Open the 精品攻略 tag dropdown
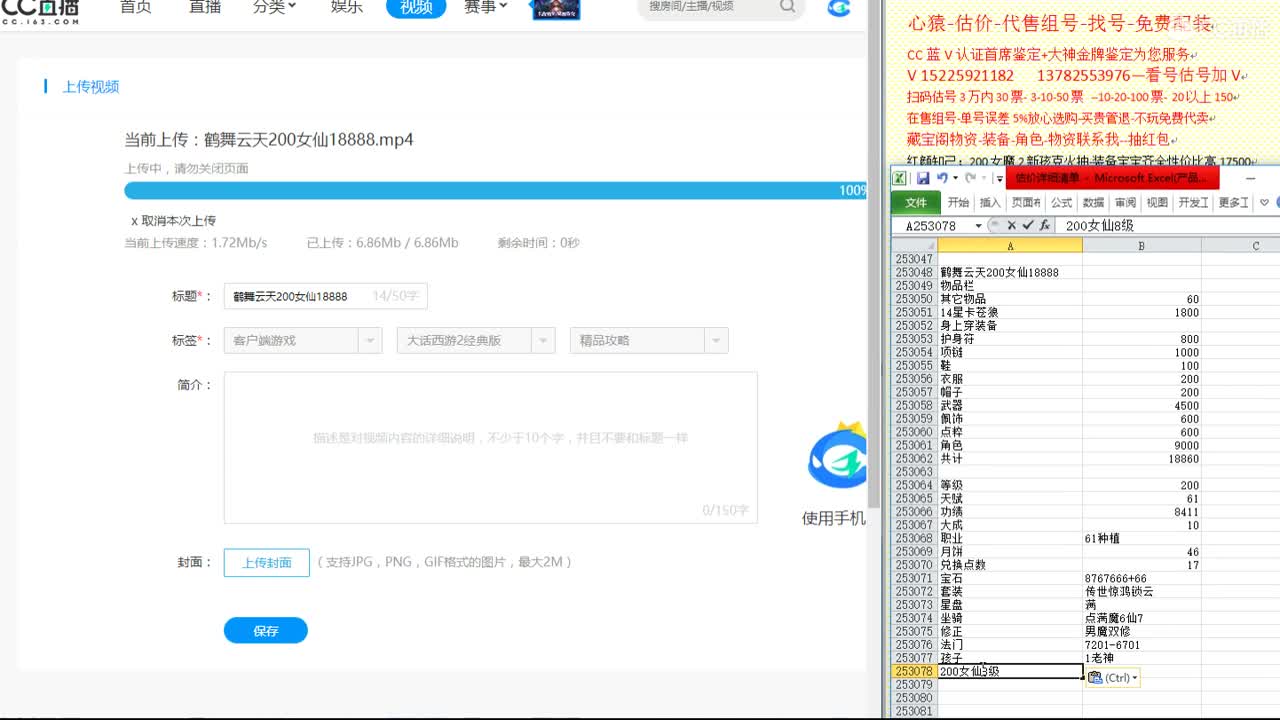 point(649,340)
